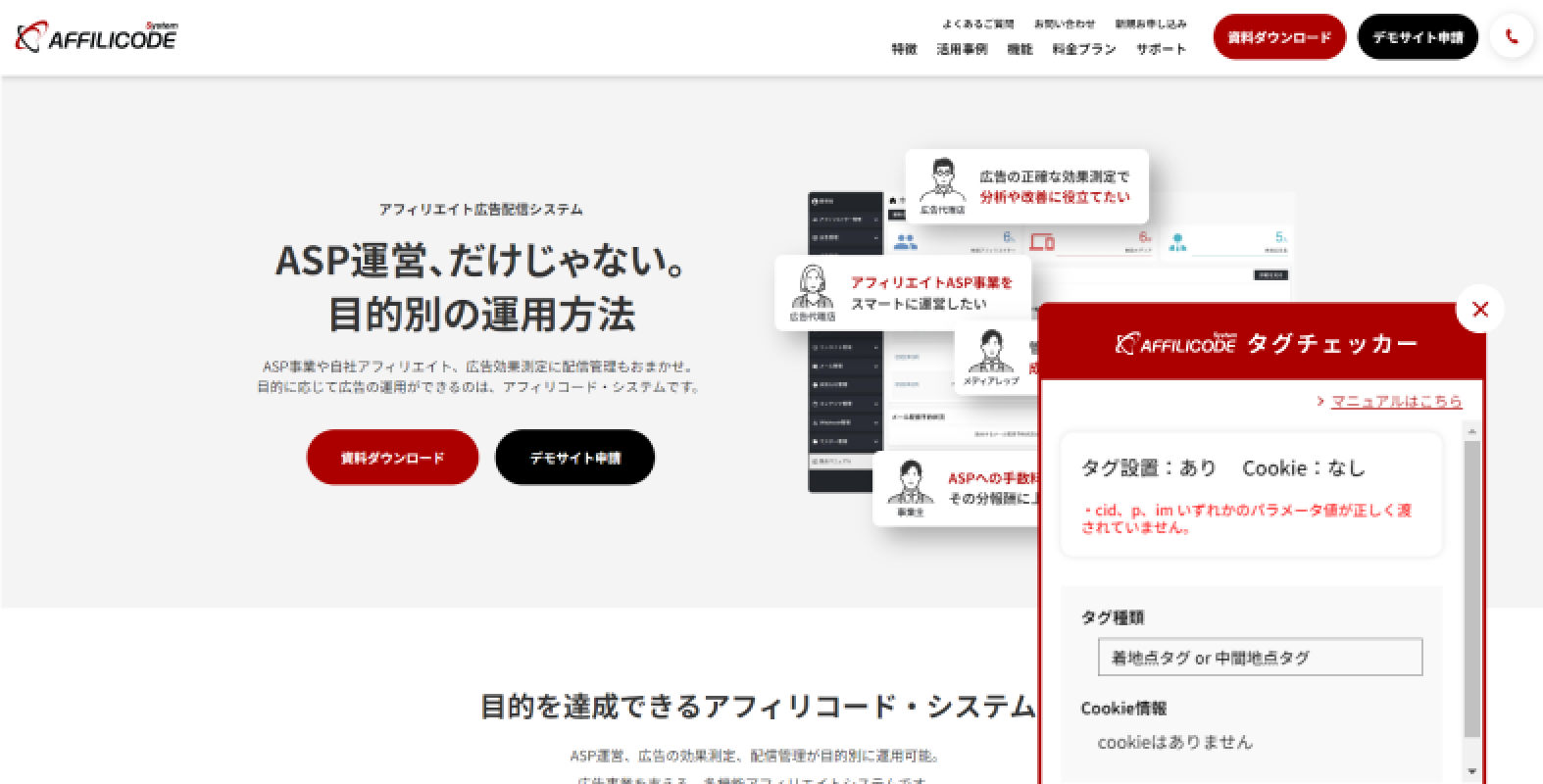This screenshot has width=1543, height=784.
Task: Click the cookieはありません text
Action: point(1175,742)
